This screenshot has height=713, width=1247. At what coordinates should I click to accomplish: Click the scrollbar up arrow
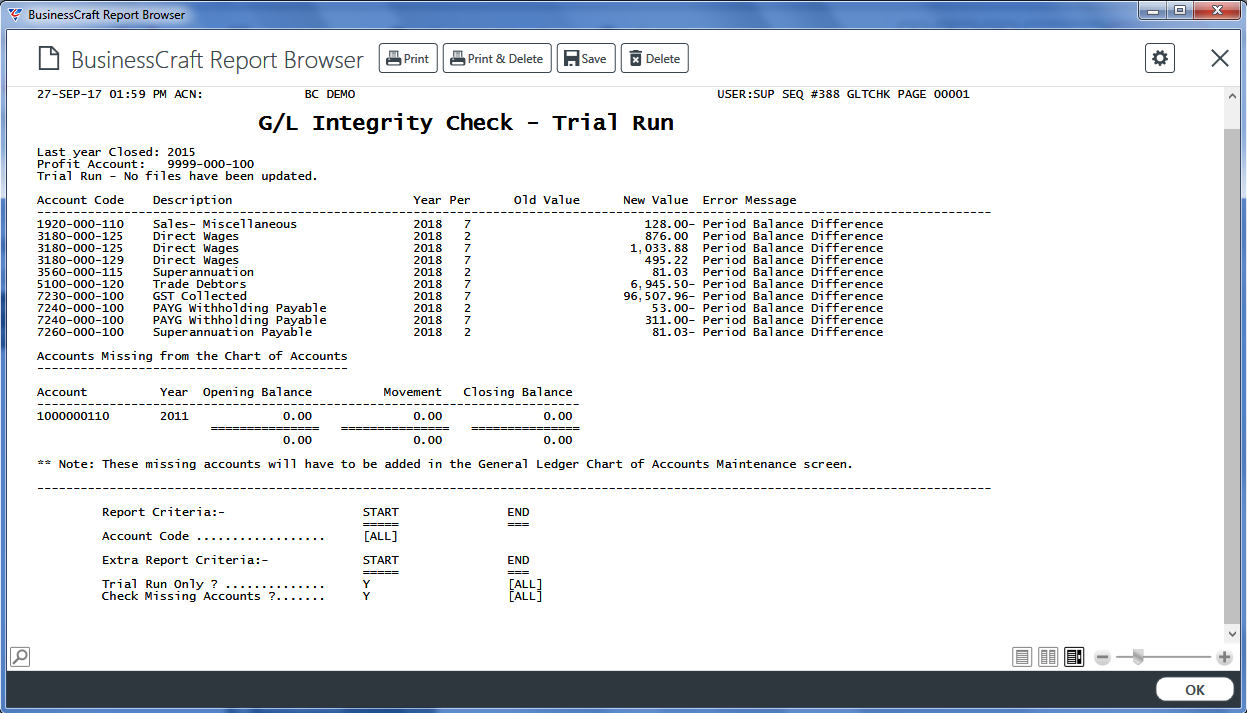point(1231,97)
